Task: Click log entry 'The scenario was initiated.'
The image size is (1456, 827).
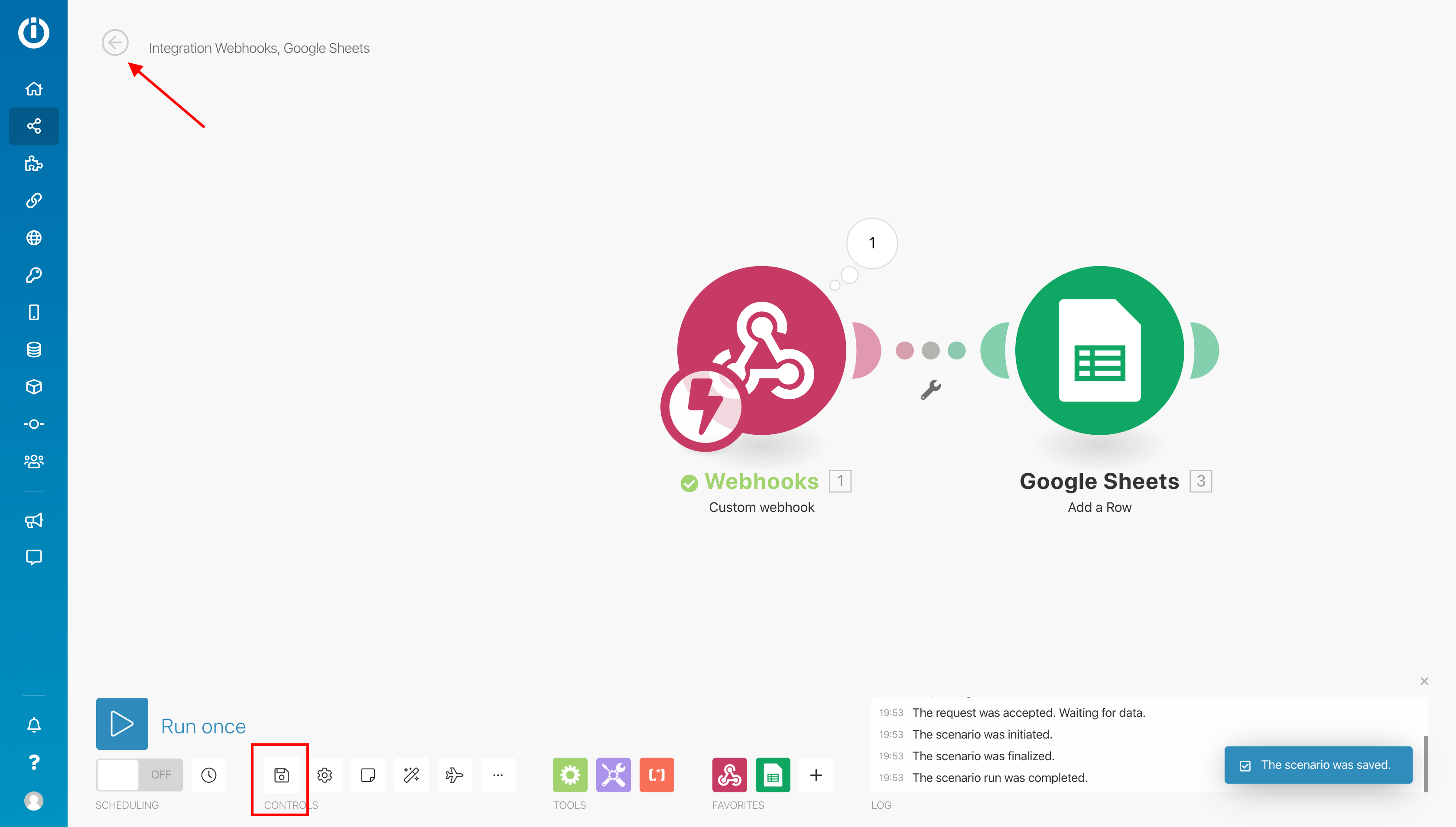Action: coord(982,734)
